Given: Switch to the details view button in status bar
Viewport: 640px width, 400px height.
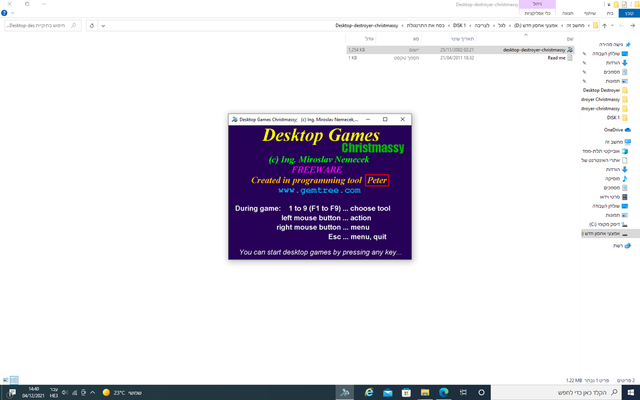Looking at the screenshot, I should click(14, 380).
